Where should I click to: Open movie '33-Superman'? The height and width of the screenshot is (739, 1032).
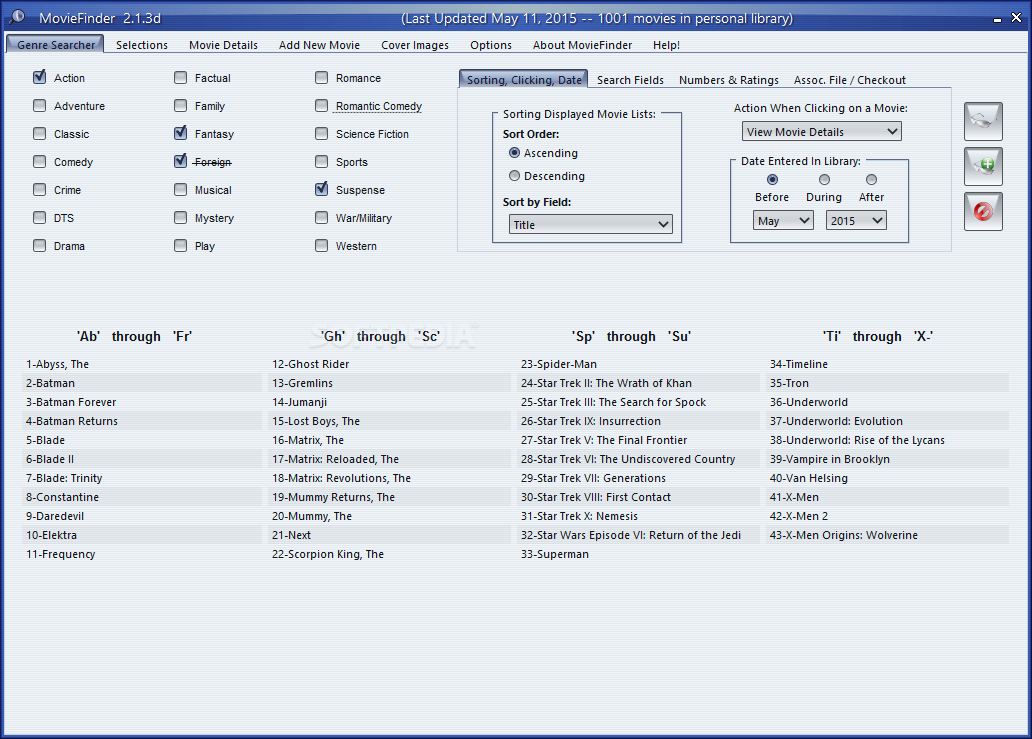click(x=554, y=554)
